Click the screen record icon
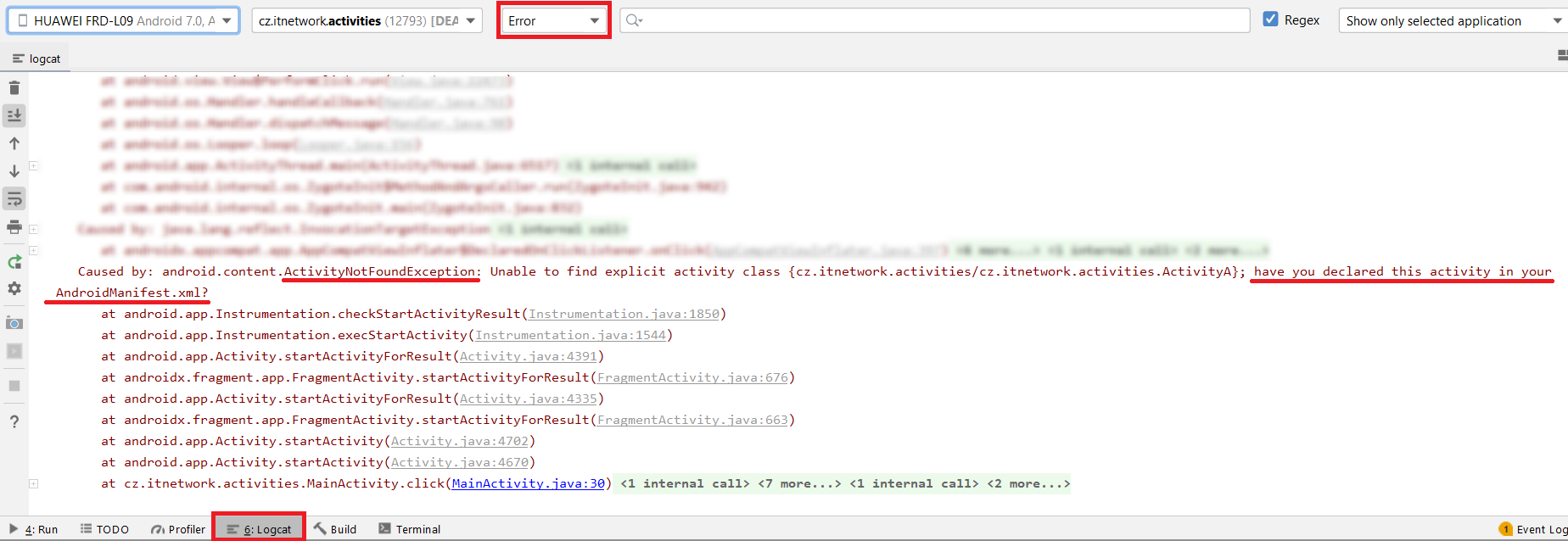1568x541 pixels. coord(14,351)
